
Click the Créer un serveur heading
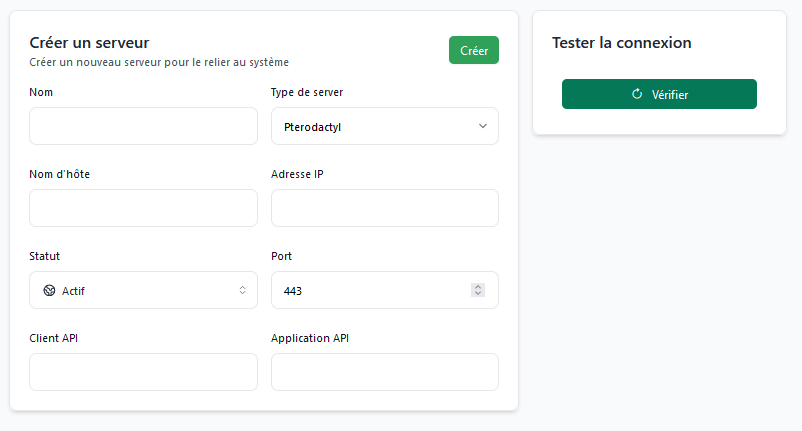[x=89, y=42]
